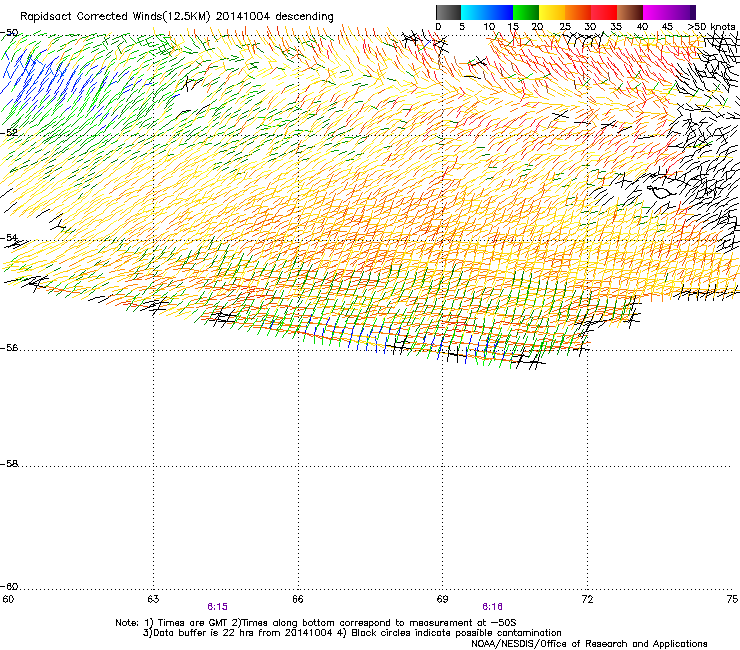Screen dimensions: 740x650
Task: Click the '-50' latitude axis label
Action: coord(9,33)
